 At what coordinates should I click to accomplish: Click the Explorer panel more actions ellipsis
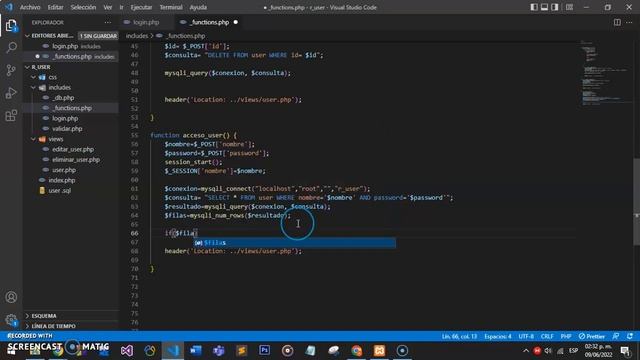tap(108, 22)
